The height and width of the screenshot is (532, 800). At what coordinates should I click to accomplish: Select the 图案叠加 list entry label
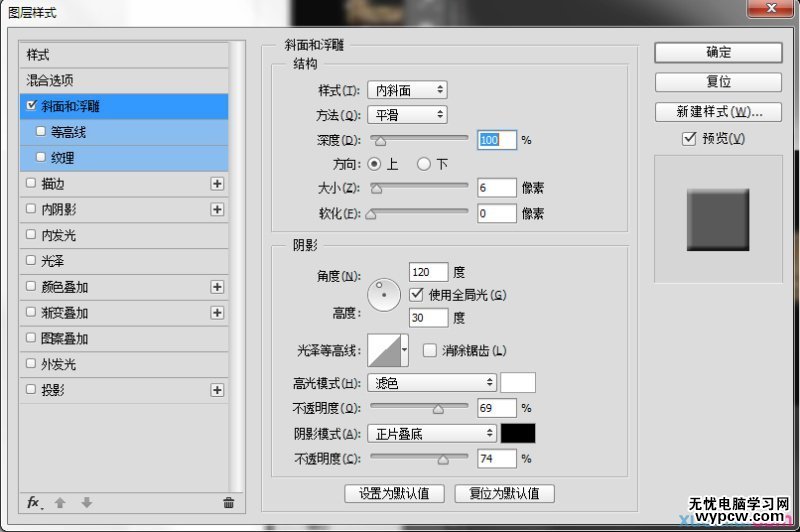click(65, 338)
